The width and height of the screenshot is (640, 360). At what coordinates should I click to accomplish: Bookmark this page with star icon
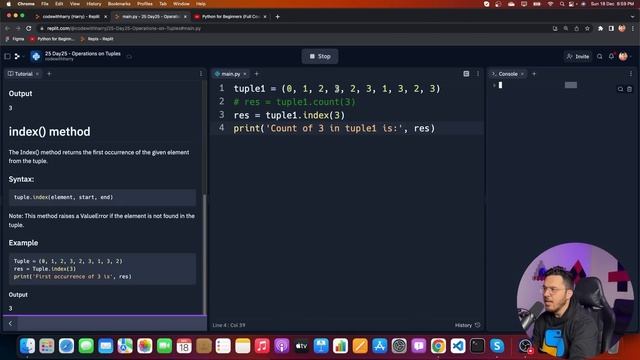[587, 28]
